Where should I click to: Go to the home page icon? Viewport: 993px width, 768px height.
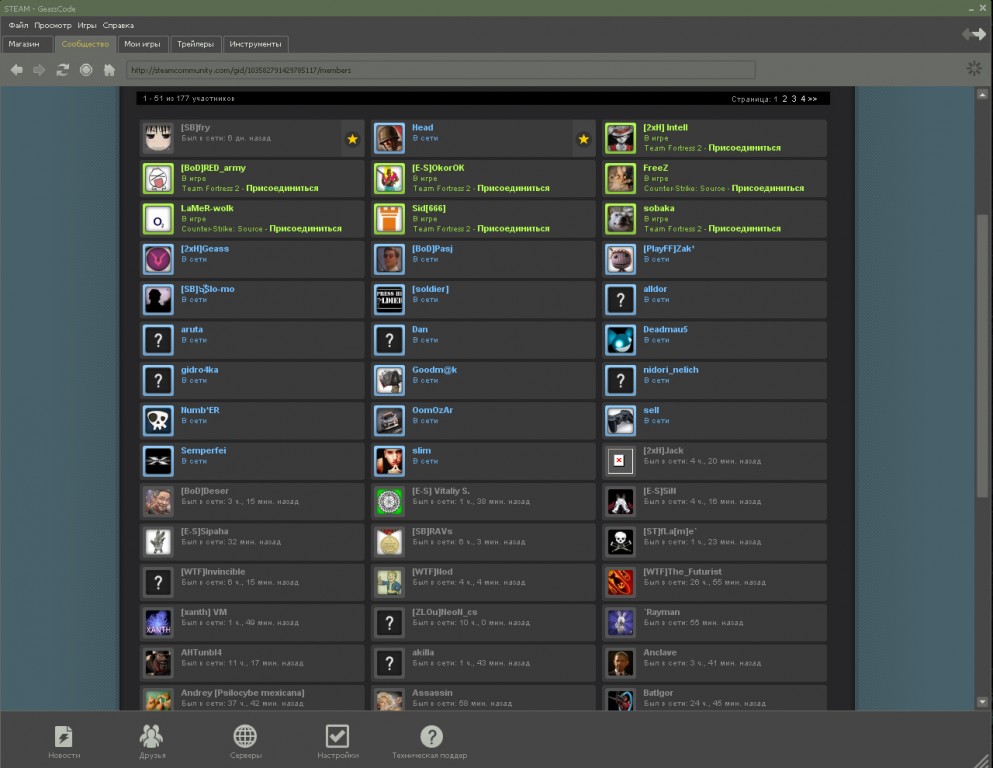[110, 70]
